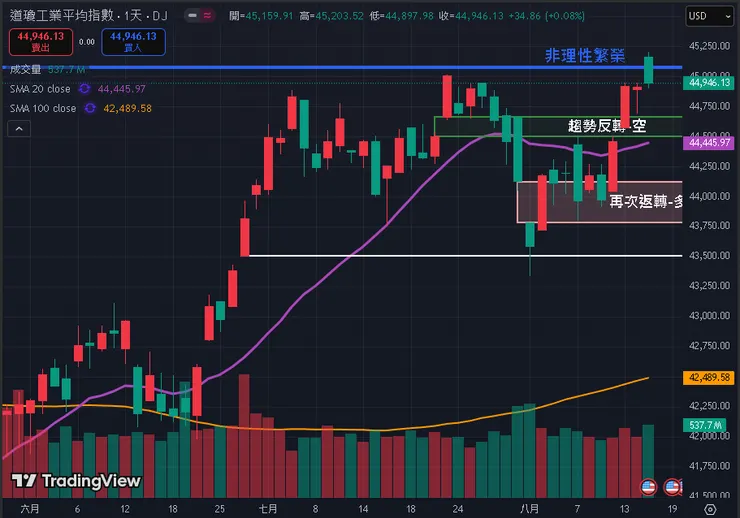The width and height of the screenshot is (740, 518).
Task: Click the 七月 date axis label
Action: click(268, 509)
